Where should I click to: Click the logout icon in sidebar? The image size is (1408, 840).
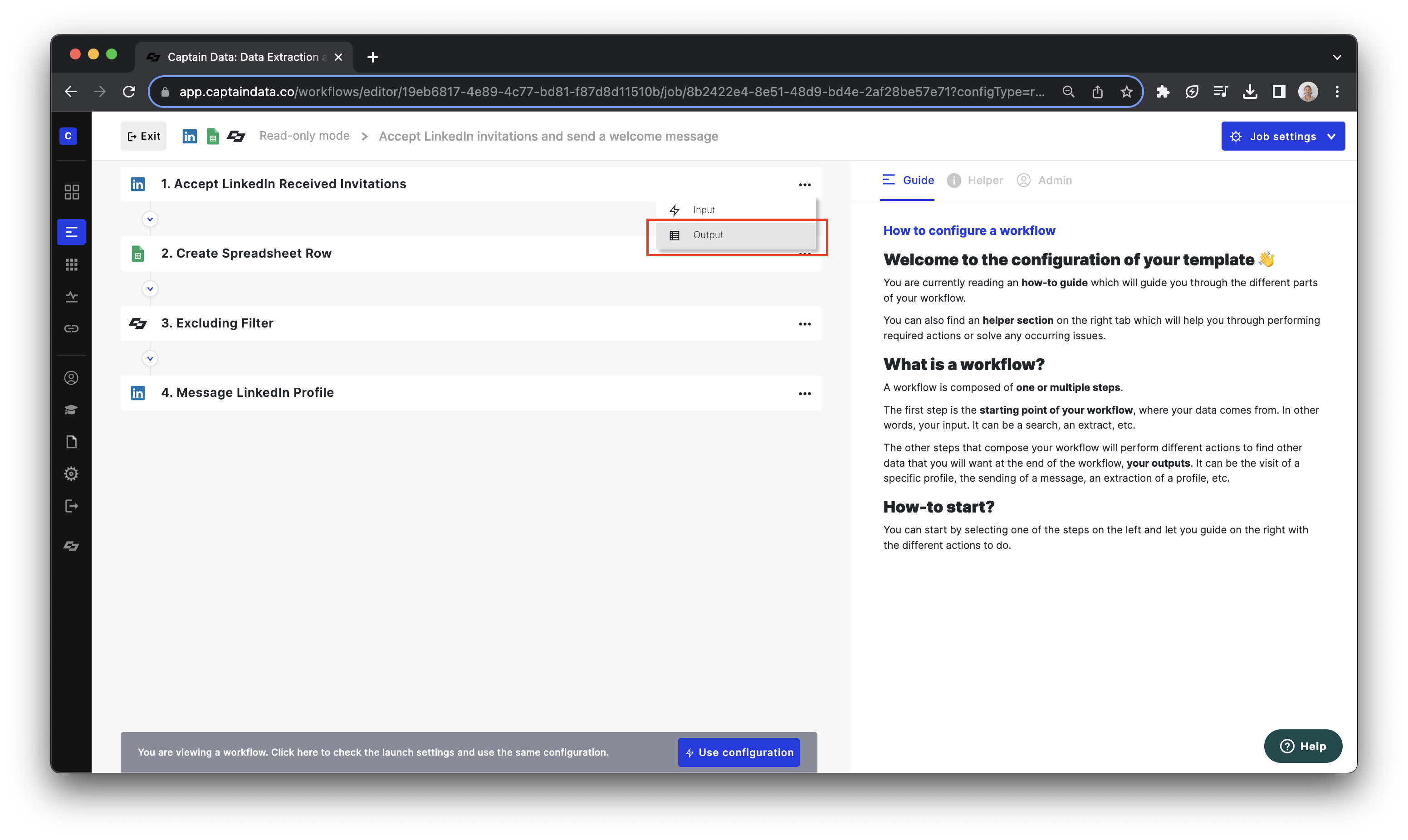71,505
